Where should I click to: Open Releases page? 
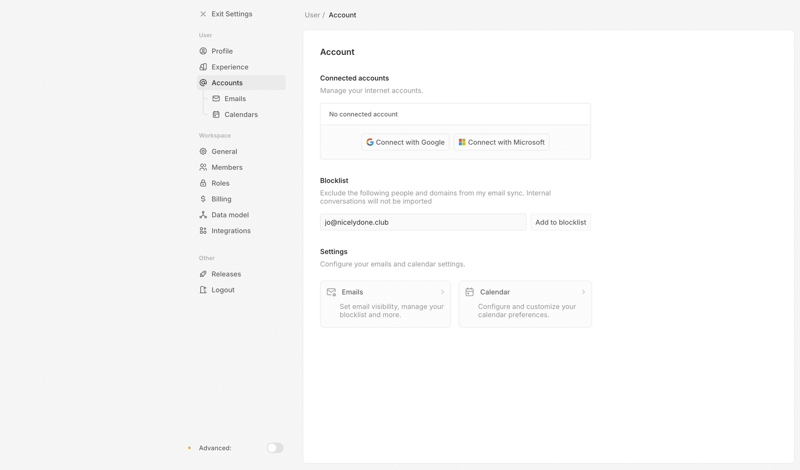click(x=241, y=274)
